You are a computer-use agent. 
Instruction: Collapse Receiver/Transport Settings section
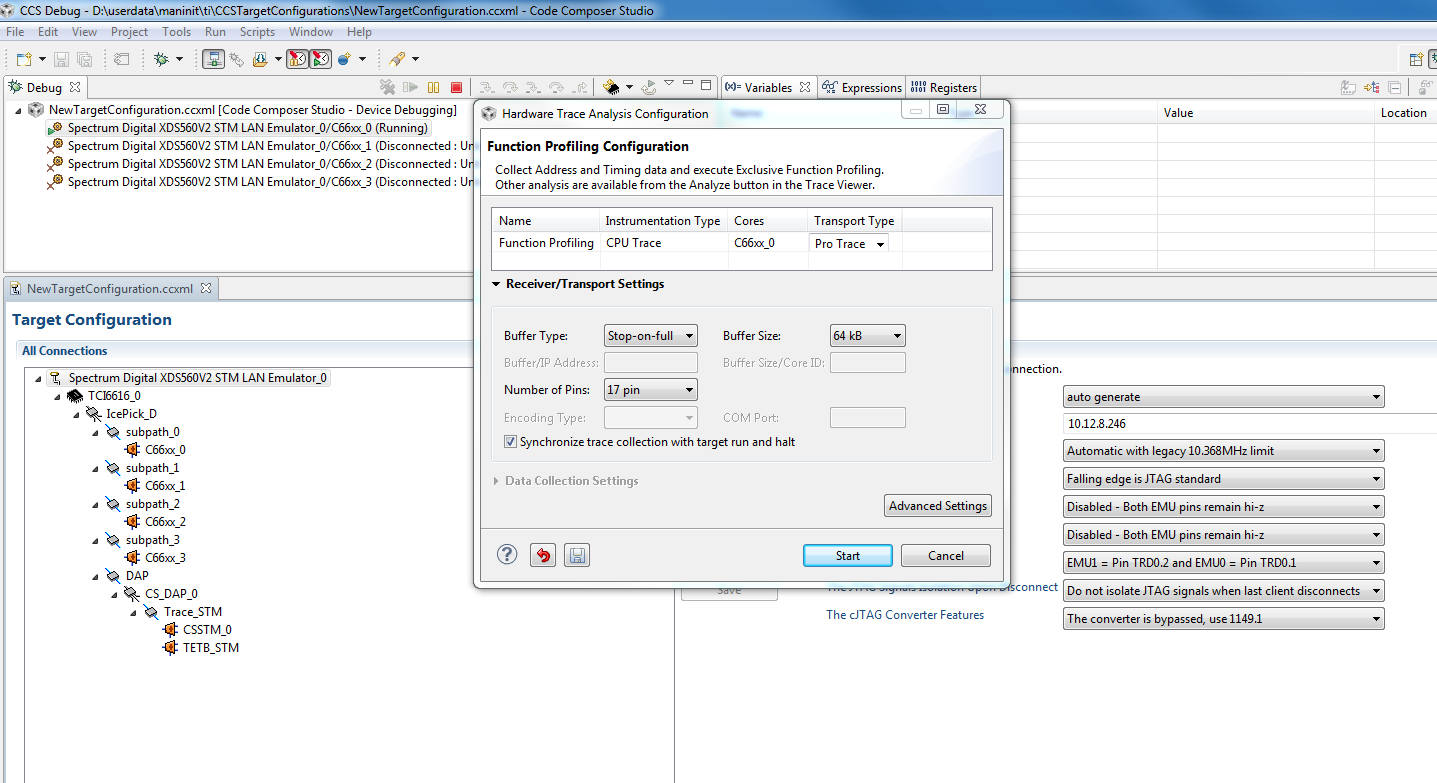(496, 284)
